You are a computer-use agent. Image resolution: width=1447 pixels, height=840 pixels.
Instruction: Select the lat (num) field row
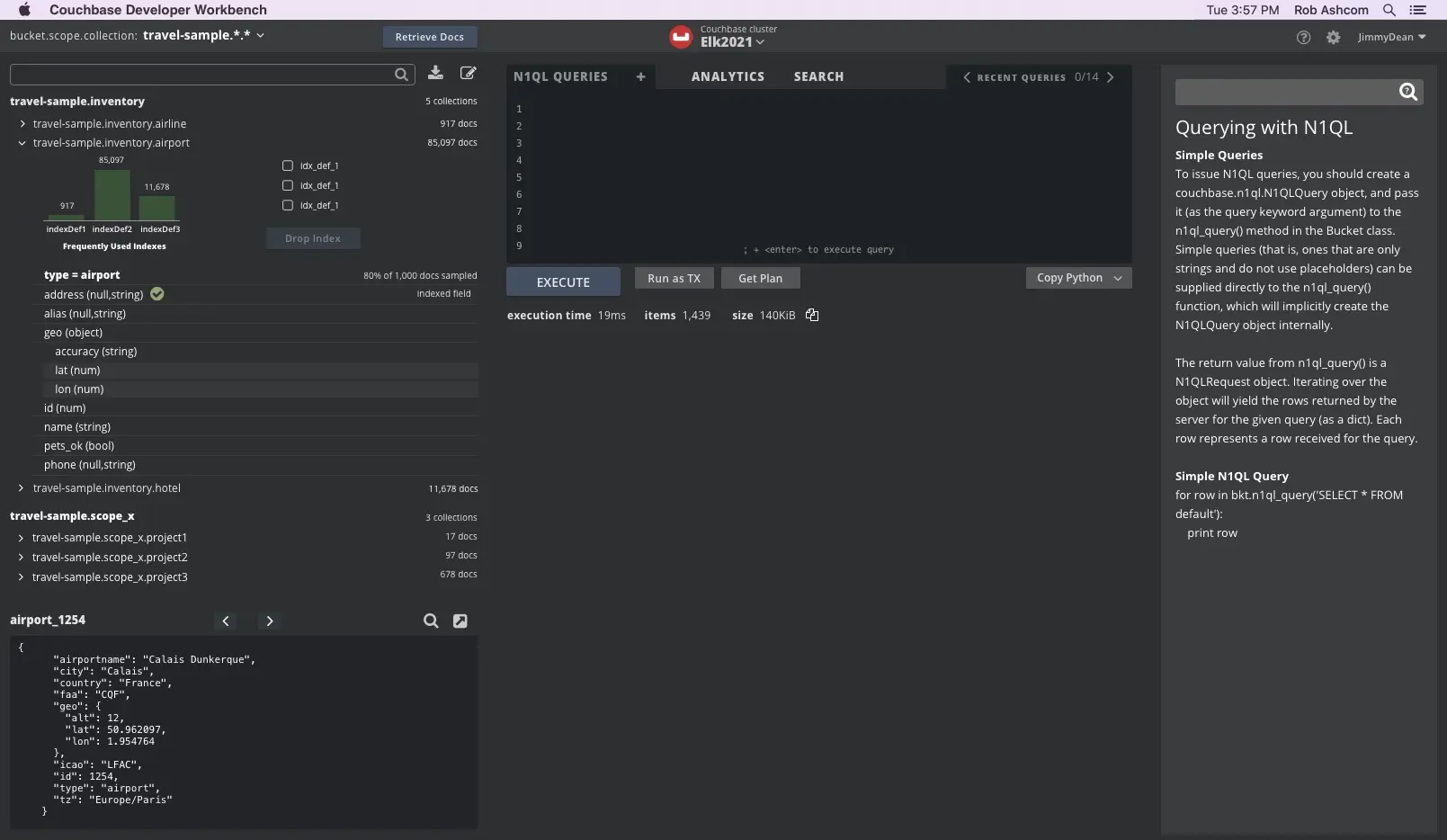click(x=261, y=371)
